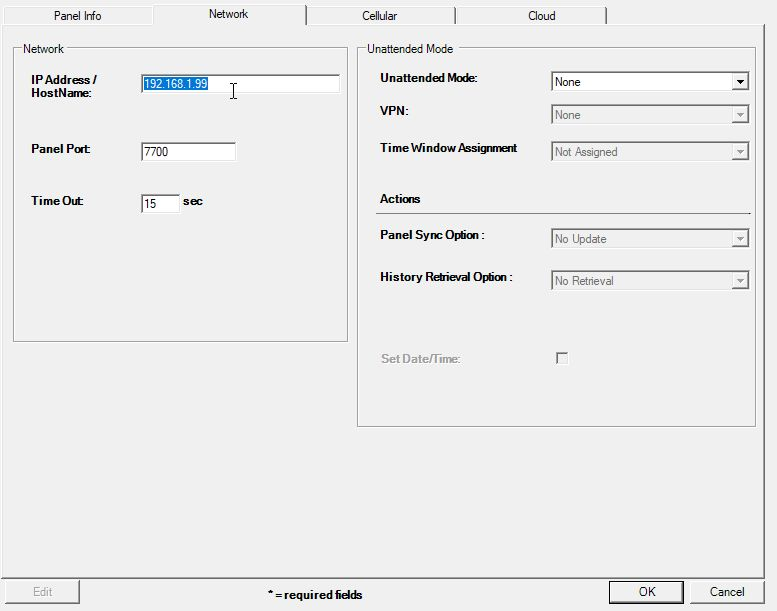Click the "sec" unit label
This screenshot has height=611, width=777.
[193, 202]
